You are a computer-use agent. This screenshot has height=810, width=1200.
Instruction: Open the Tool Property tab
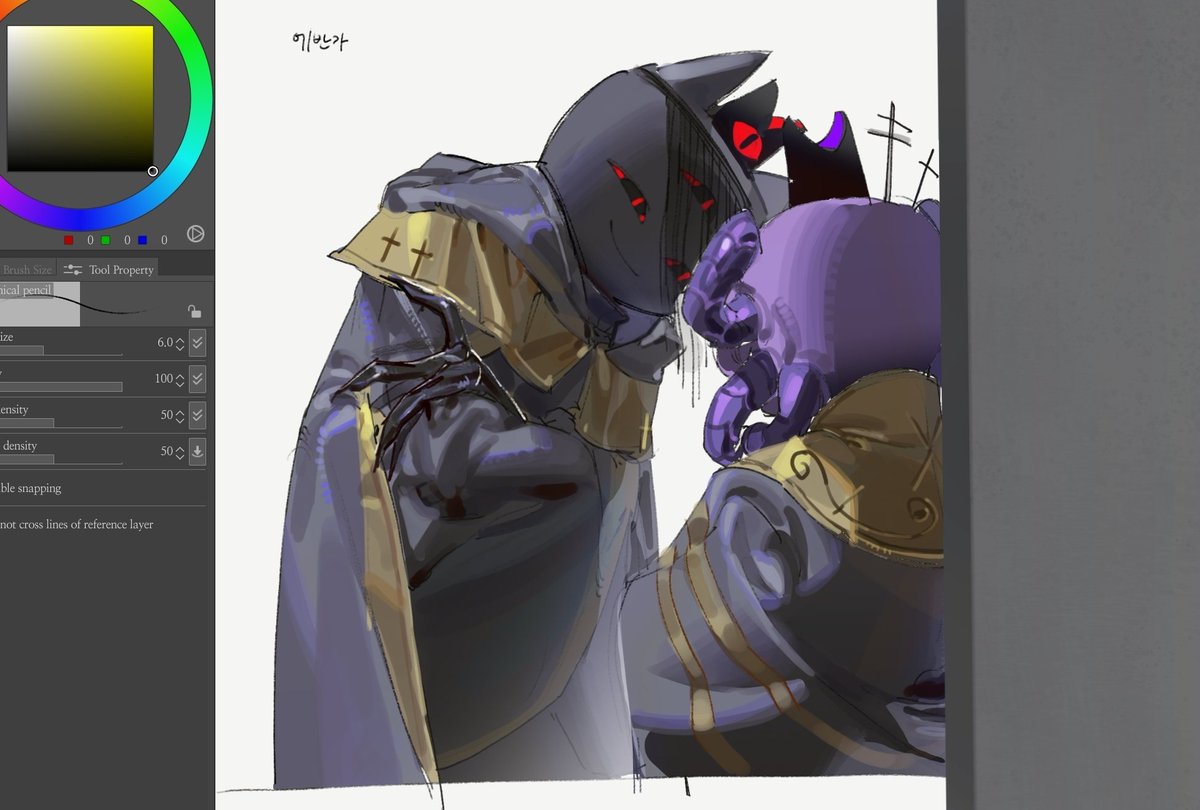tap(108, 269)
